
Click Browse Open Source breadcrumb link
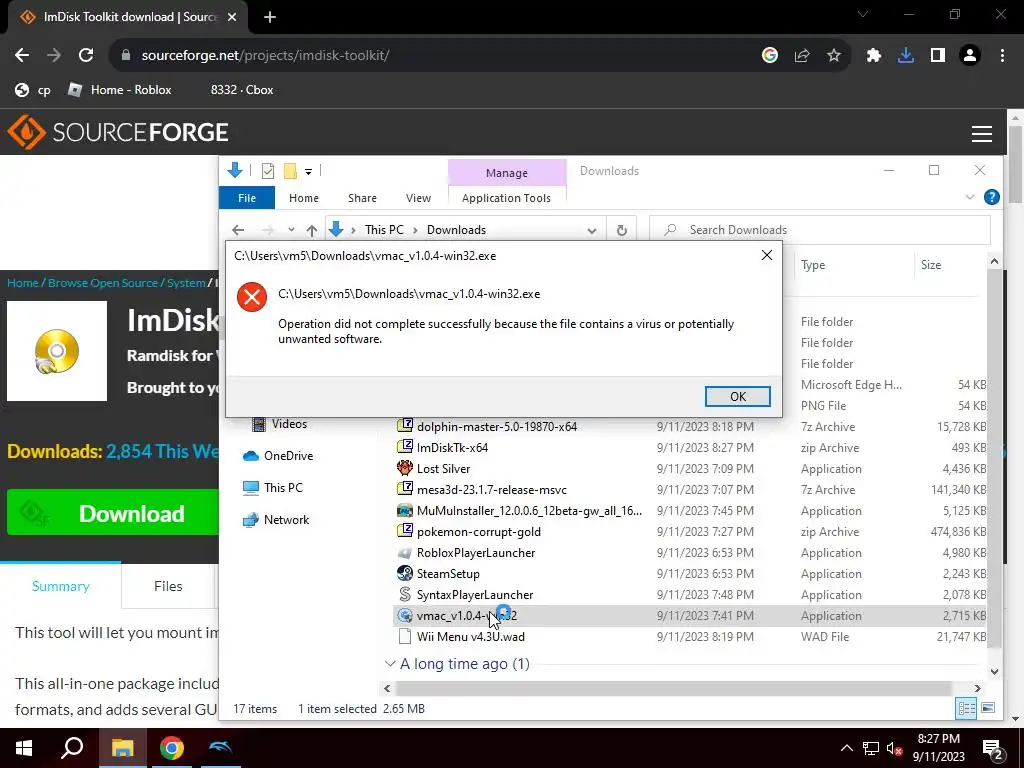(103, 283)
